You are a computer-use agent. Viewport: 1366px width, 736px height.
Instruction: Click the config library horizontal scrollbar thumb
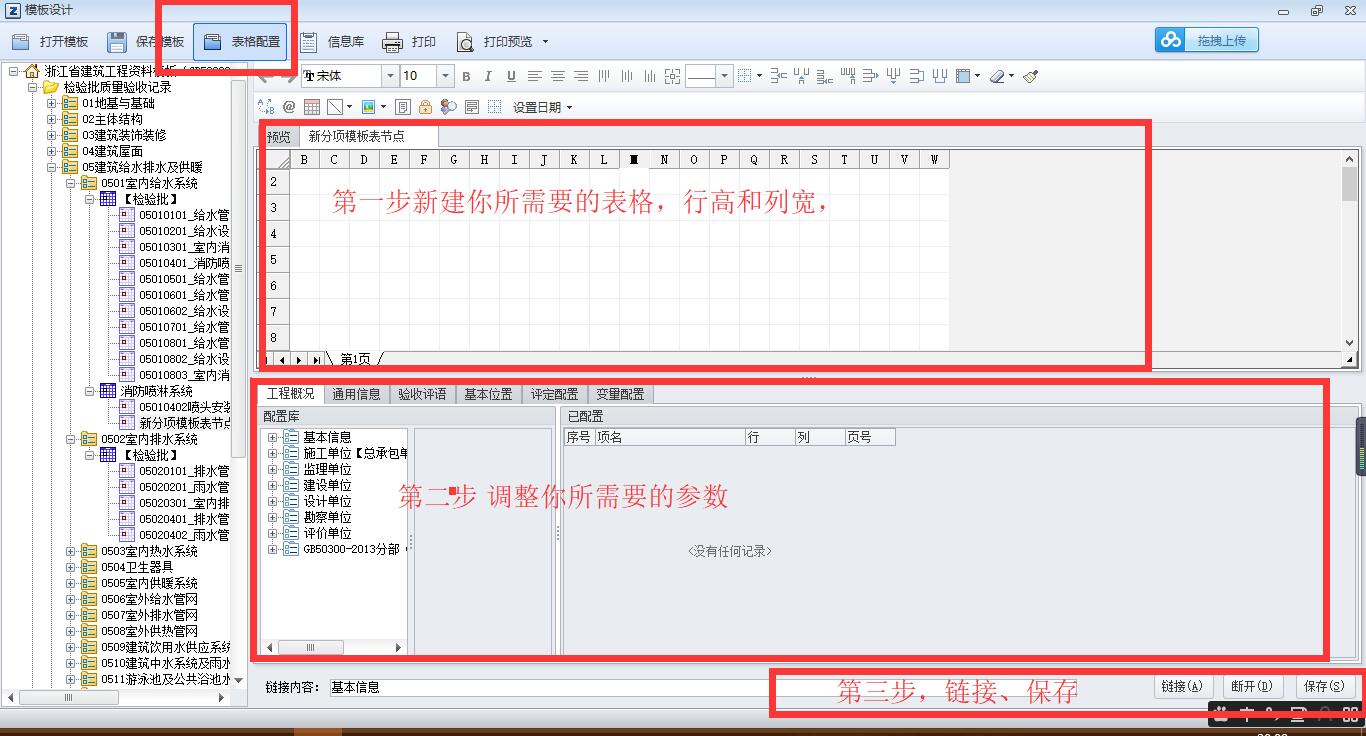coord(310,647)
